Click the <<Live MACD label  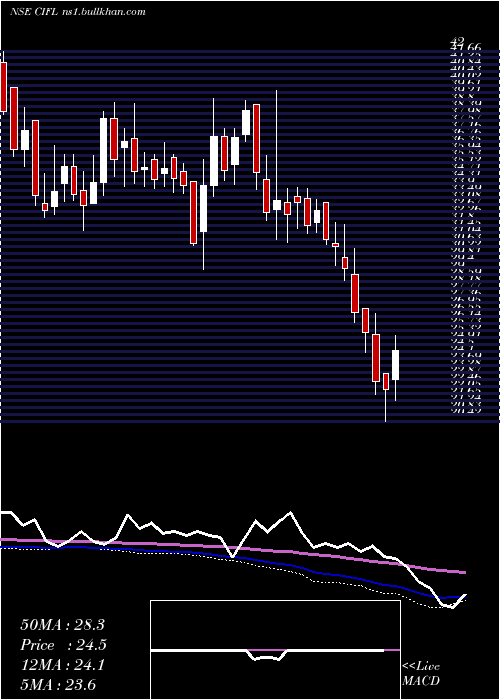421,674
